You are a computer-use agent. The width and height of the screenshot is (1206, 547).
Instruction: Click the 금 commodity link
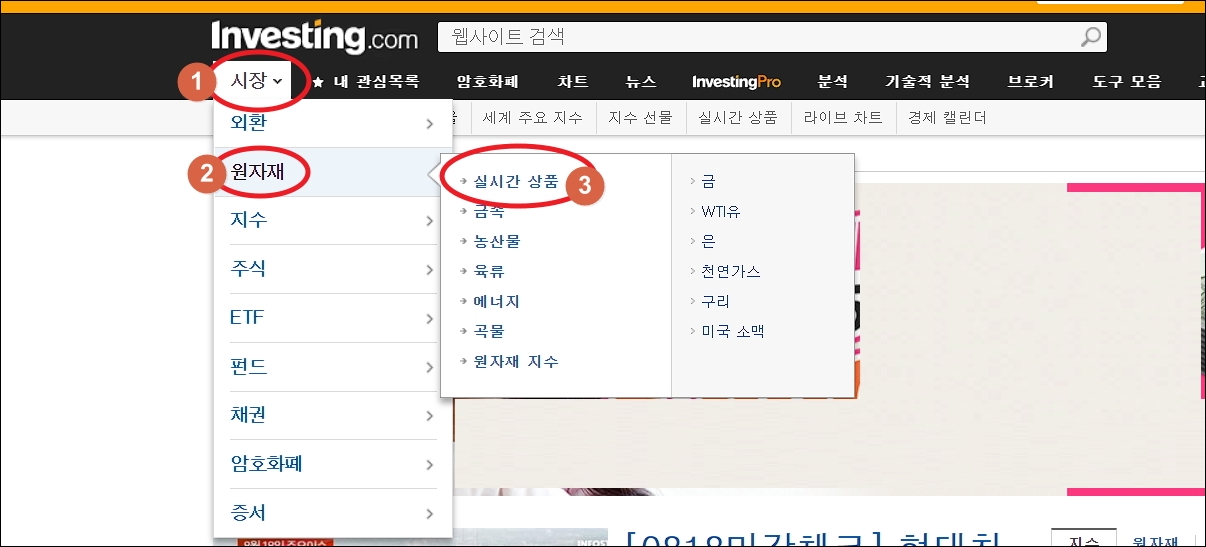coord(708,182)
